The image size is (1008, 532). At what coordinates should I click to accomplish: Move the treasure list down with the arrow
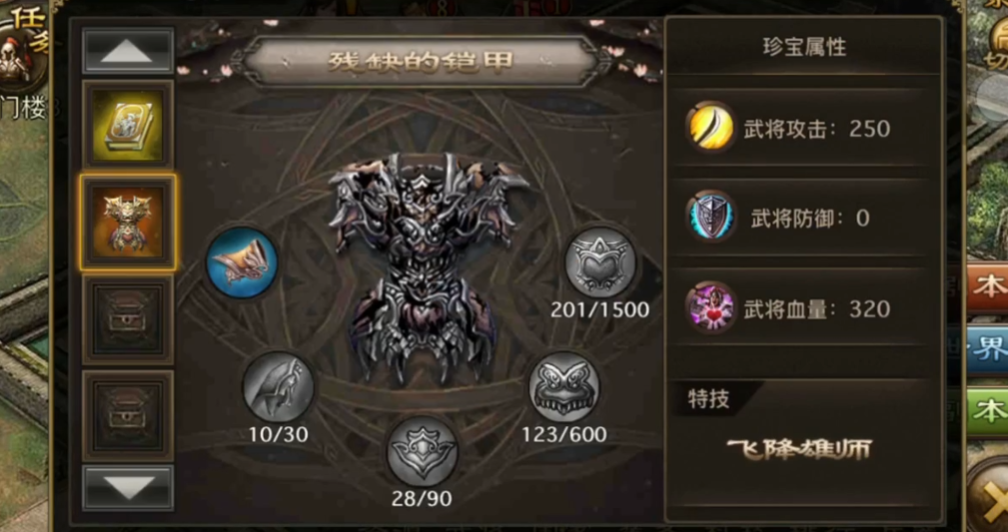[x=128, y=488]
